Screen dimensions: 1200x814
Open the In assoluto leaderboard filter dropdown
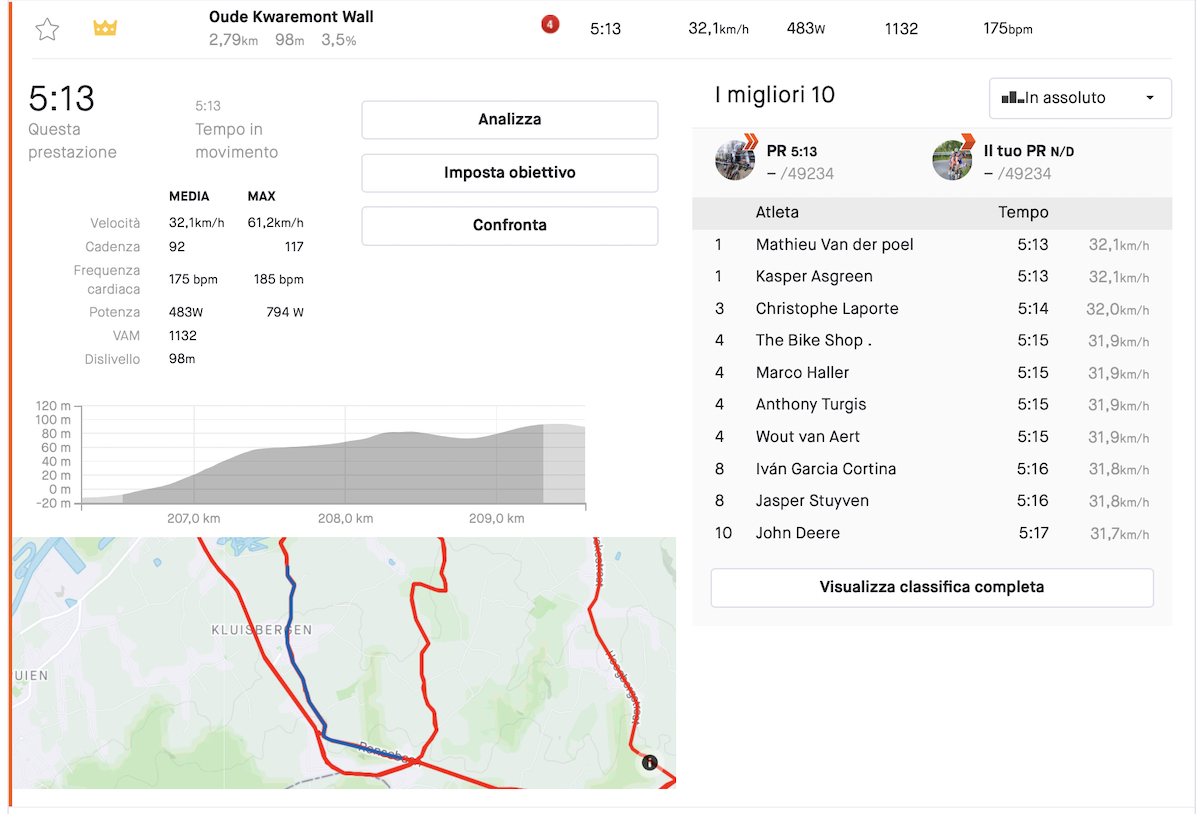[x=1079, y=98]
